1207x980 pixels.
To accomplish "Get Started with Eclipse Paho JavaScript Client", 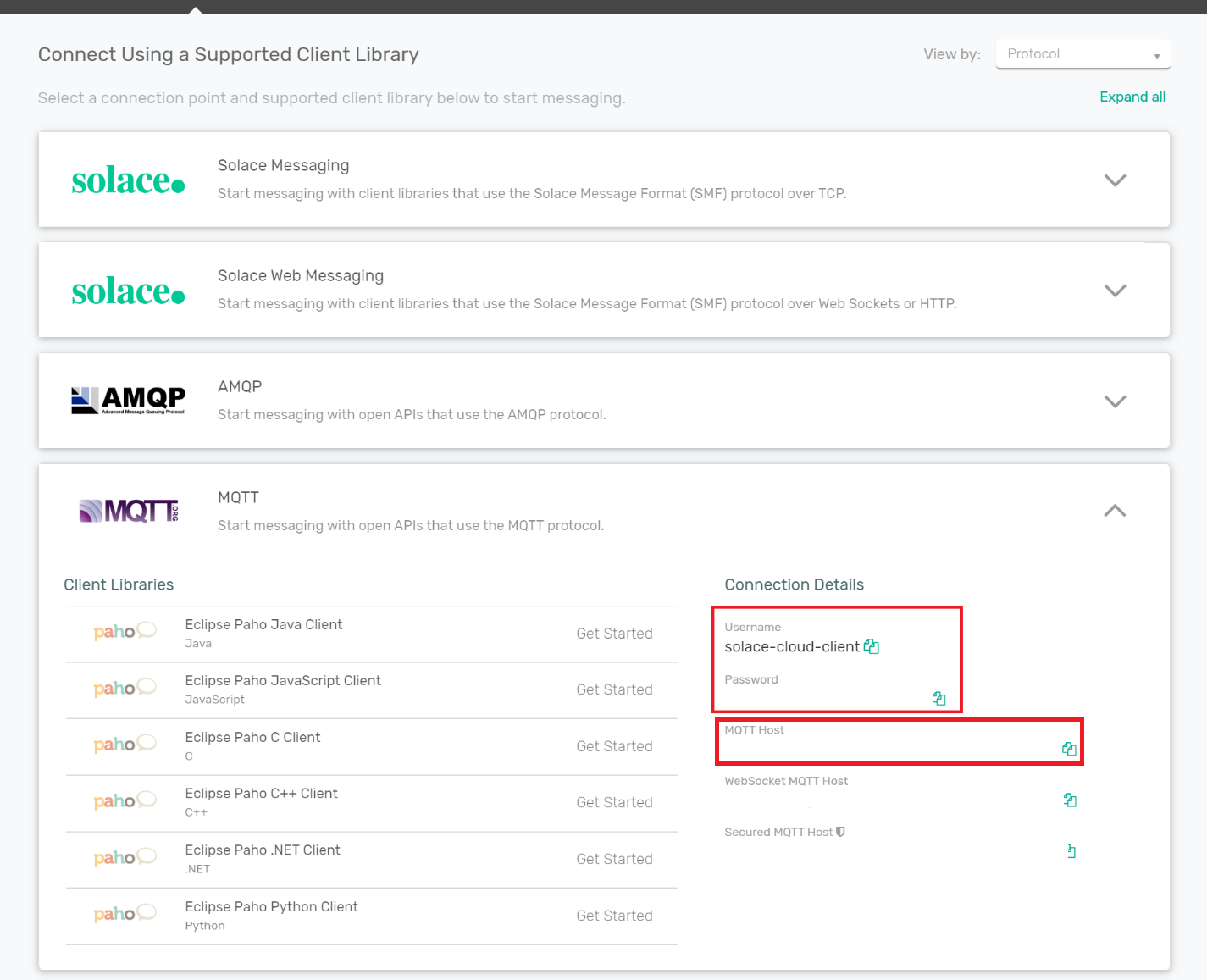I will (614, 689).
